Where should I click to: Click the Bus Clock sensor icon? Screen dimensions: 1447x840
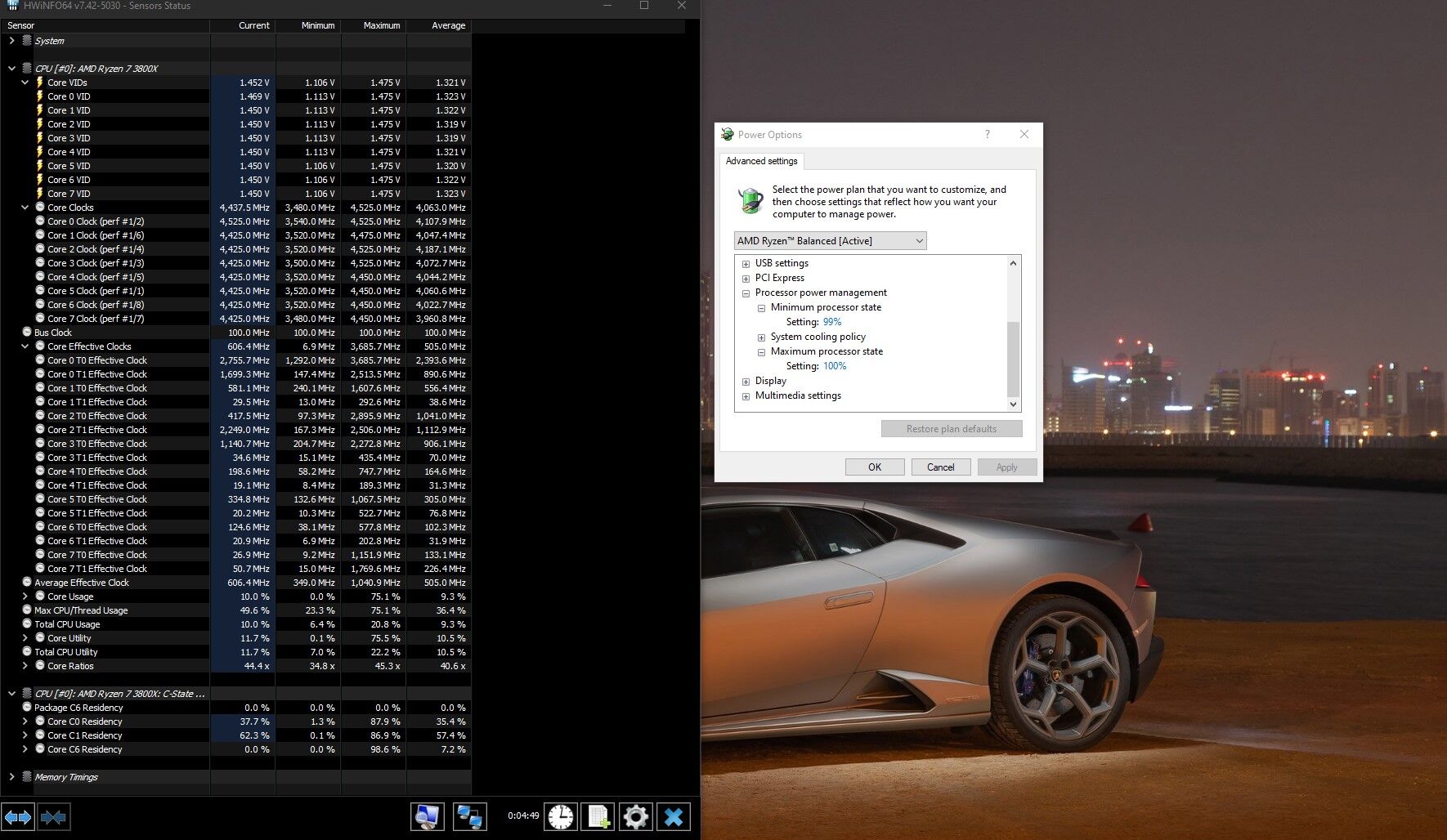(x=27, y=333)
